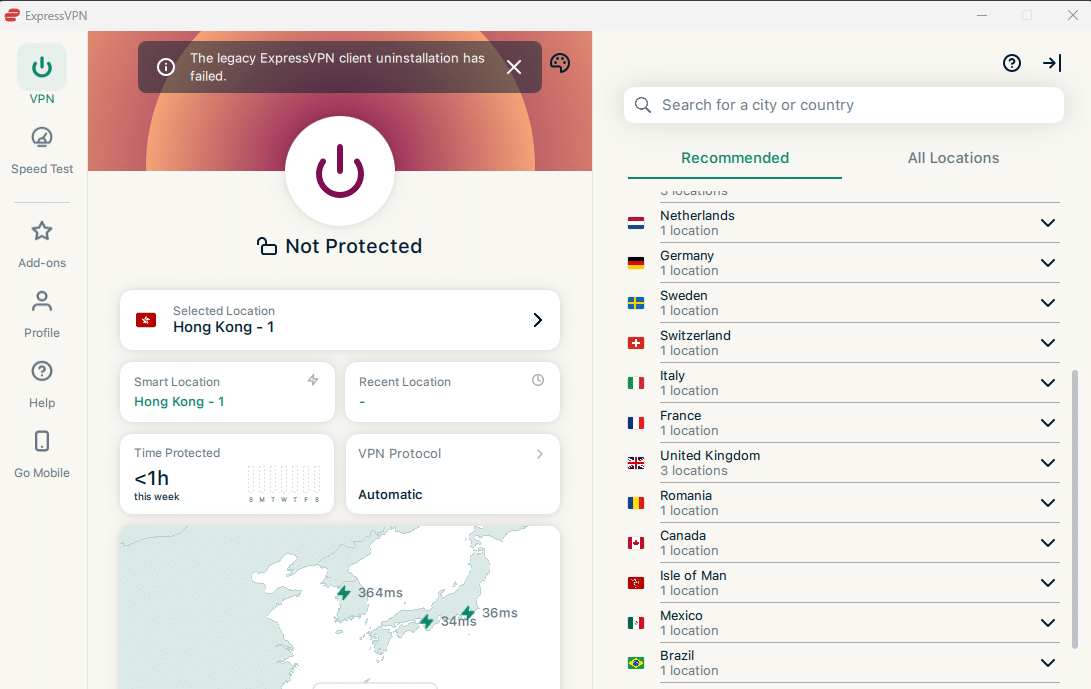Viewport: 1091px width, 689px height.
Task: Open the language selector globe icon
Action: [559, 63]
